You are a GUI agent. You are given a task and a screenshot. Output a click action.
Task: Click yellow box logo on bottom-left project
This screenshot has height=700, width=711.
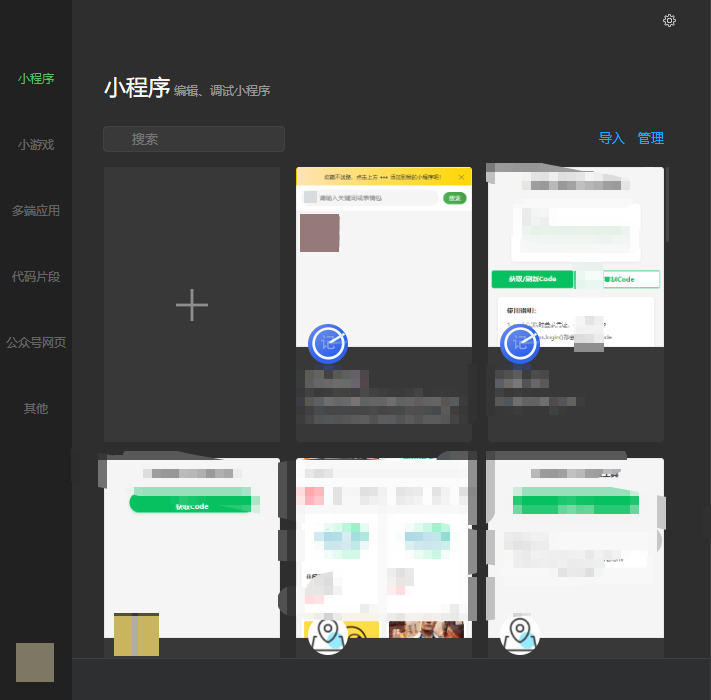(136, 635)
